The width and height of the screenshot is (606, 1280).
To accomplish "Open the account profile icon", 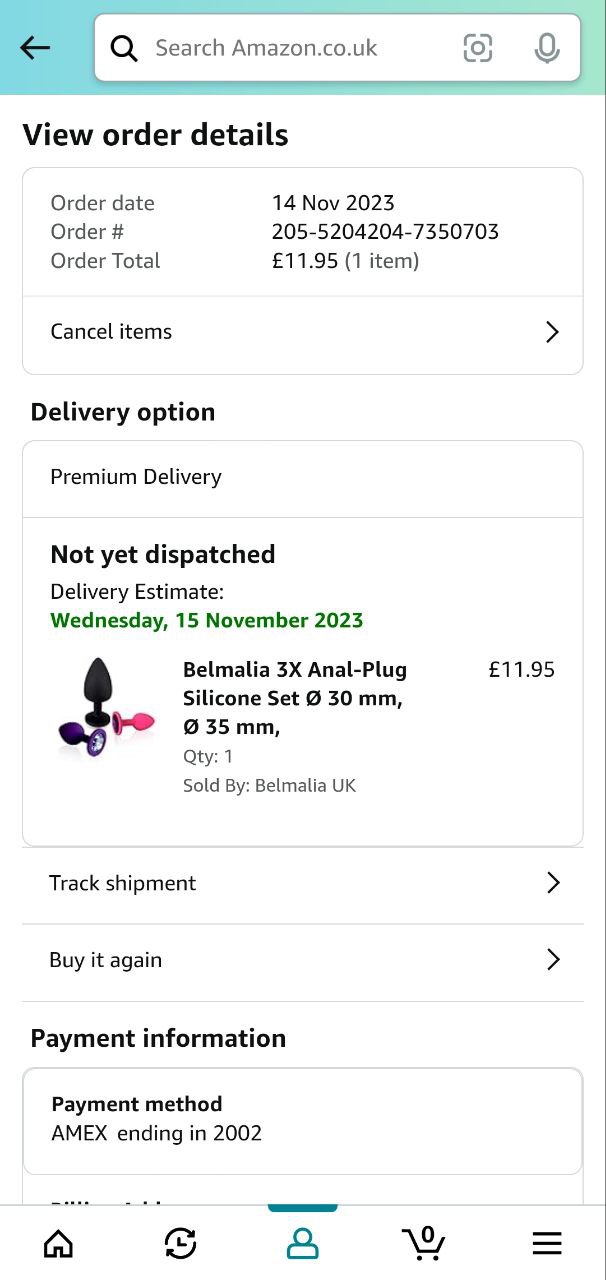I will tap(302, 1243).
